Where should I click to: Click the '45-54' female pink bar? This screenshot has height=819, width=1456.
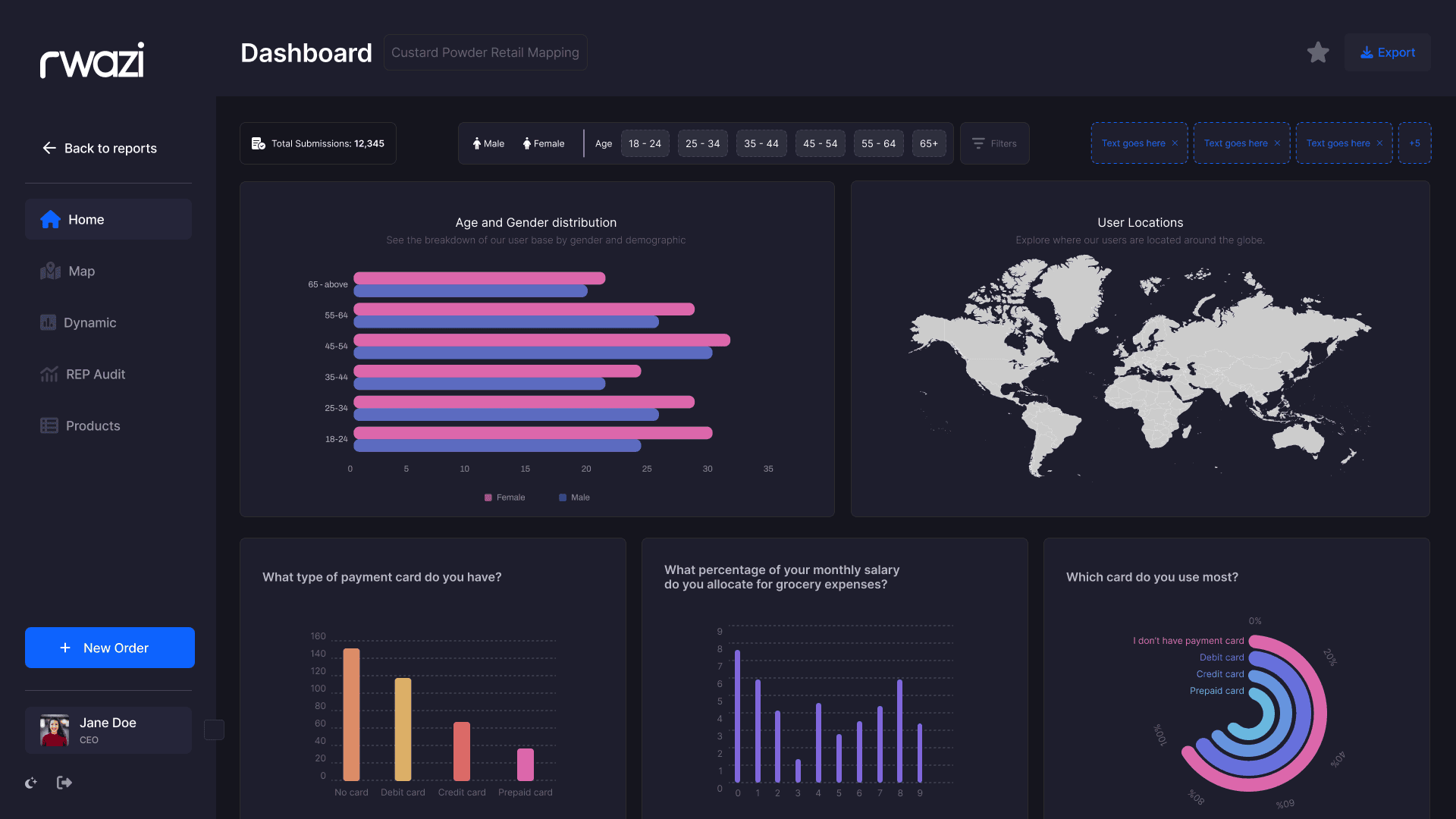click(x=541, y=340)
